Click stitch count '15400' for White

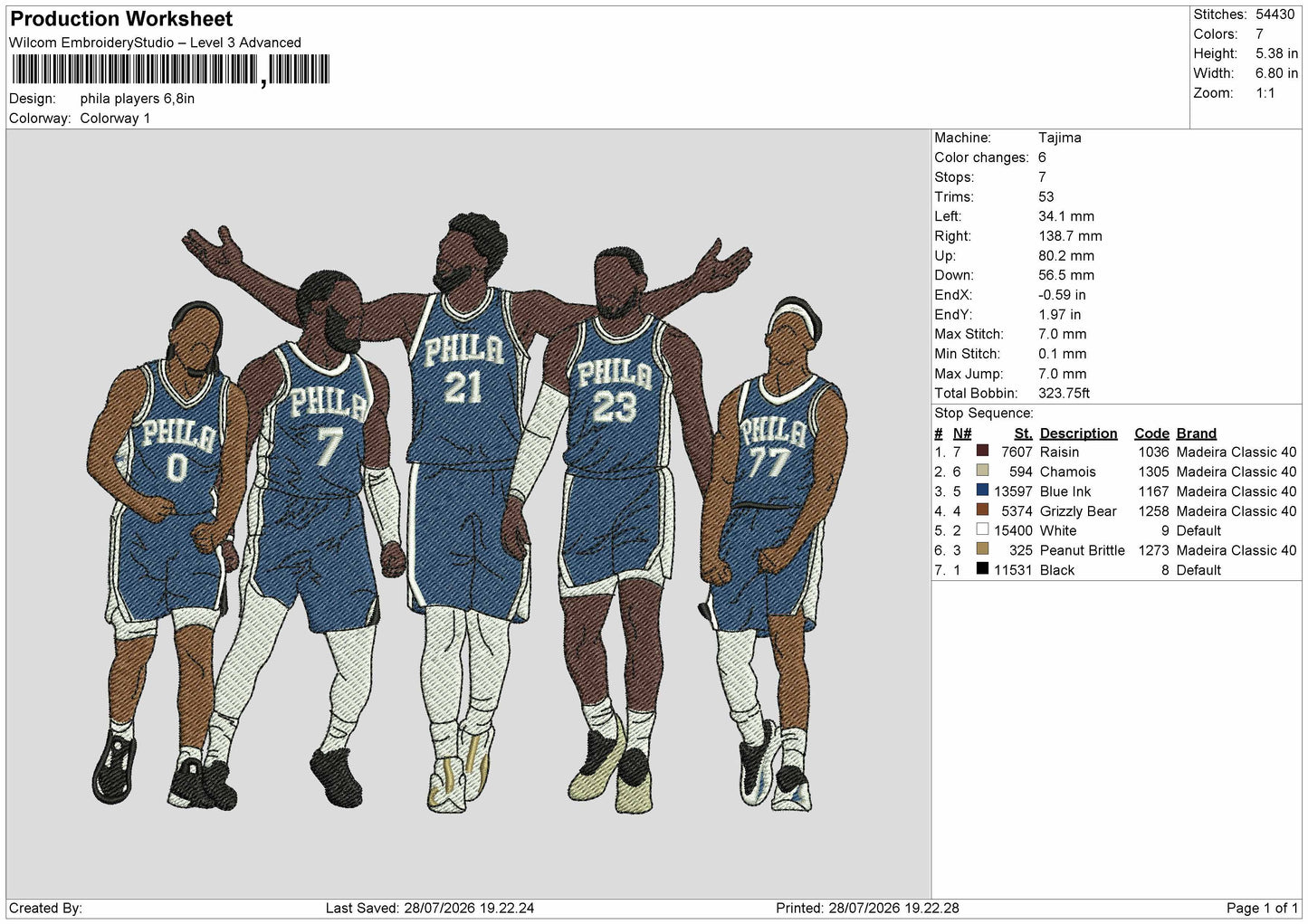click(1013, 531)
